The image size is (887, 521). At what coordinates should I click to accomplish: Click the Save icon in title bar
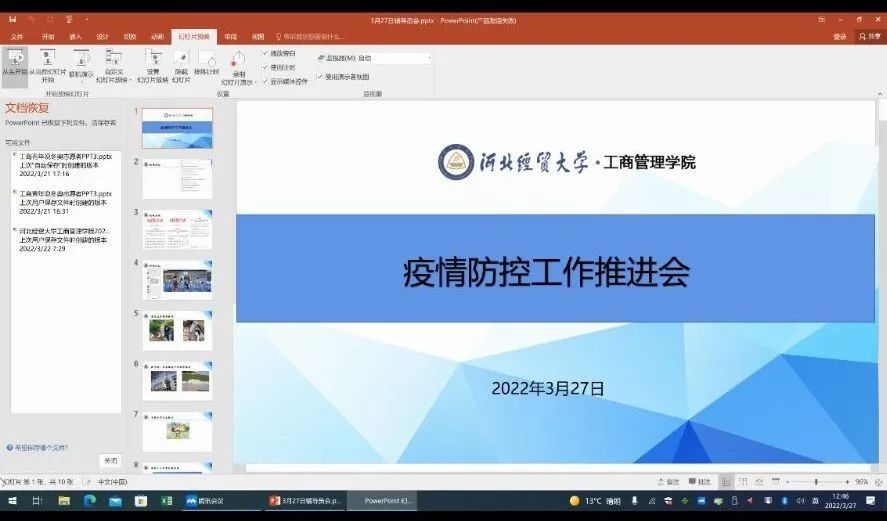tap(13, 19)
